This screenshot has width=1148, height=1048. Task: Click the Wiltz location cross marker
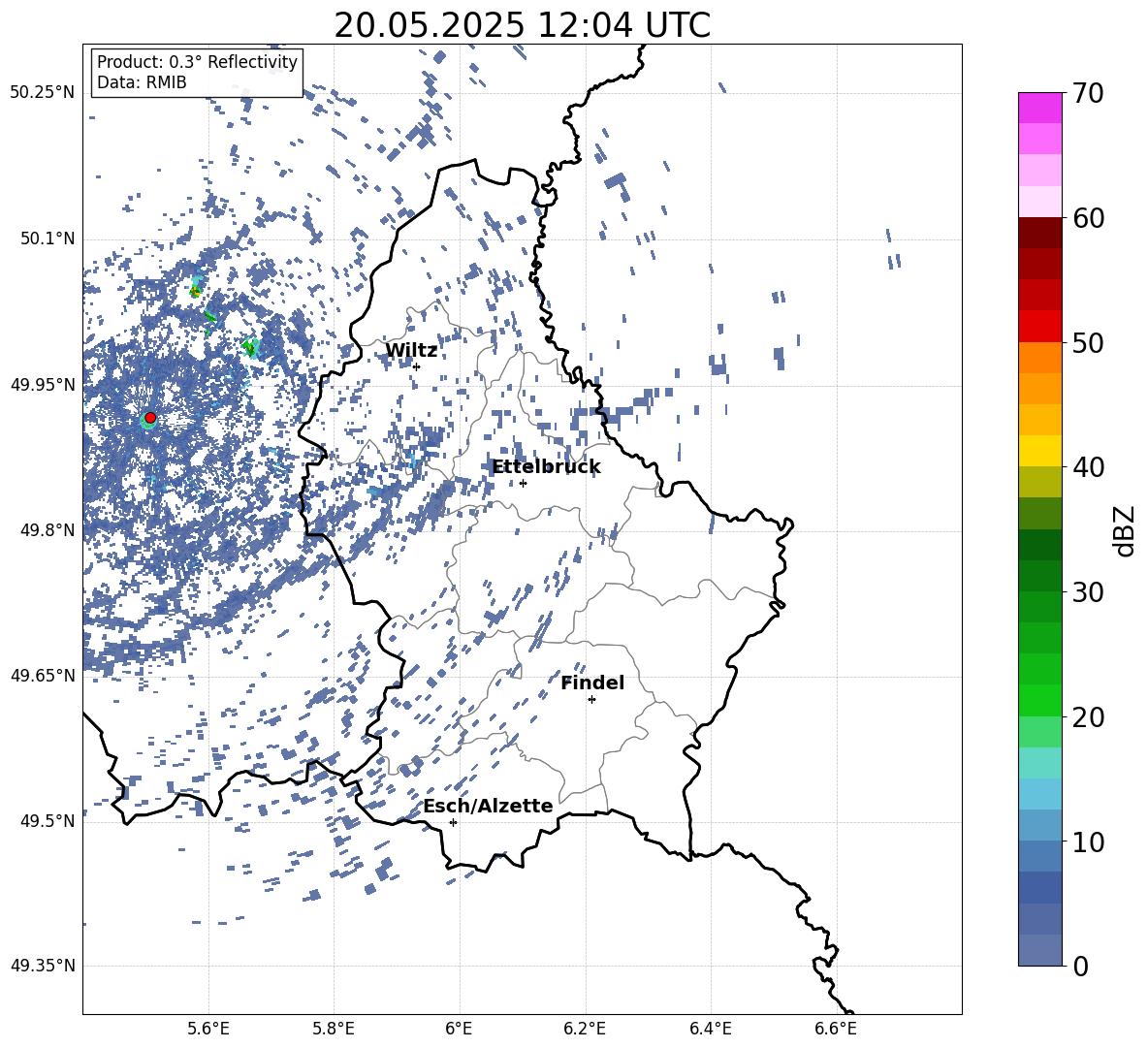coord(417,366)
